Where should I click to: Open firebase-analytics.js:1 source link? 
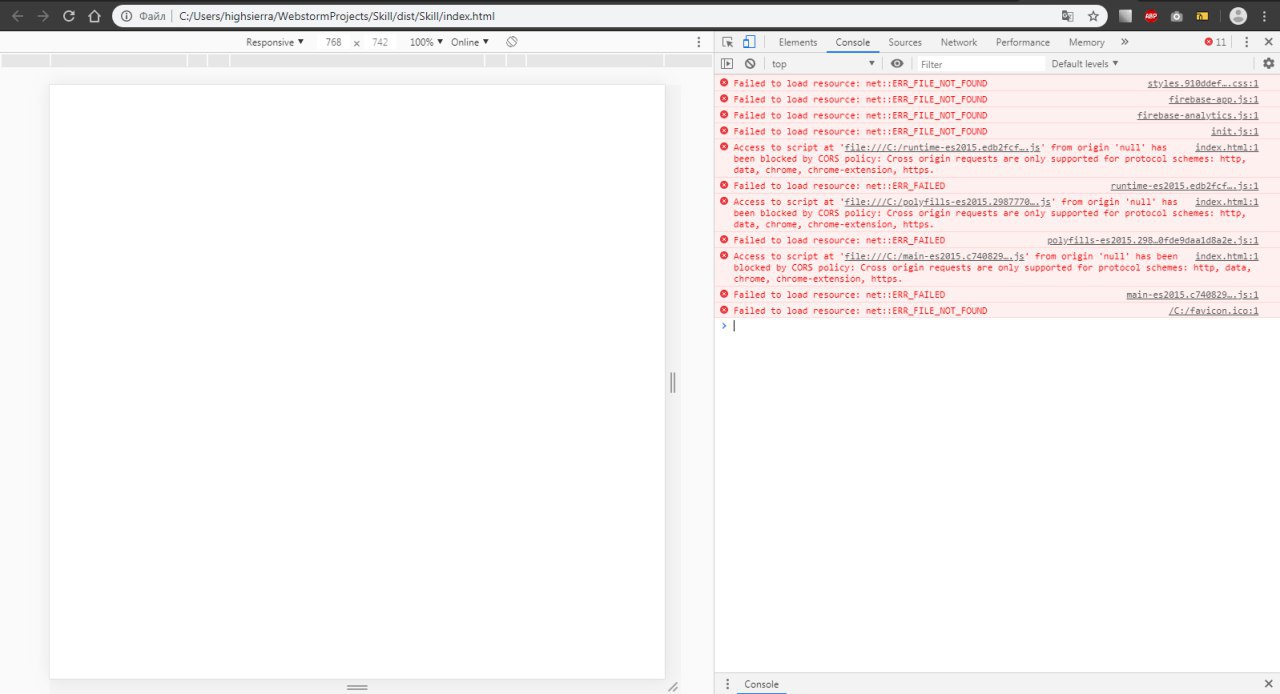tap(1198, 115)
